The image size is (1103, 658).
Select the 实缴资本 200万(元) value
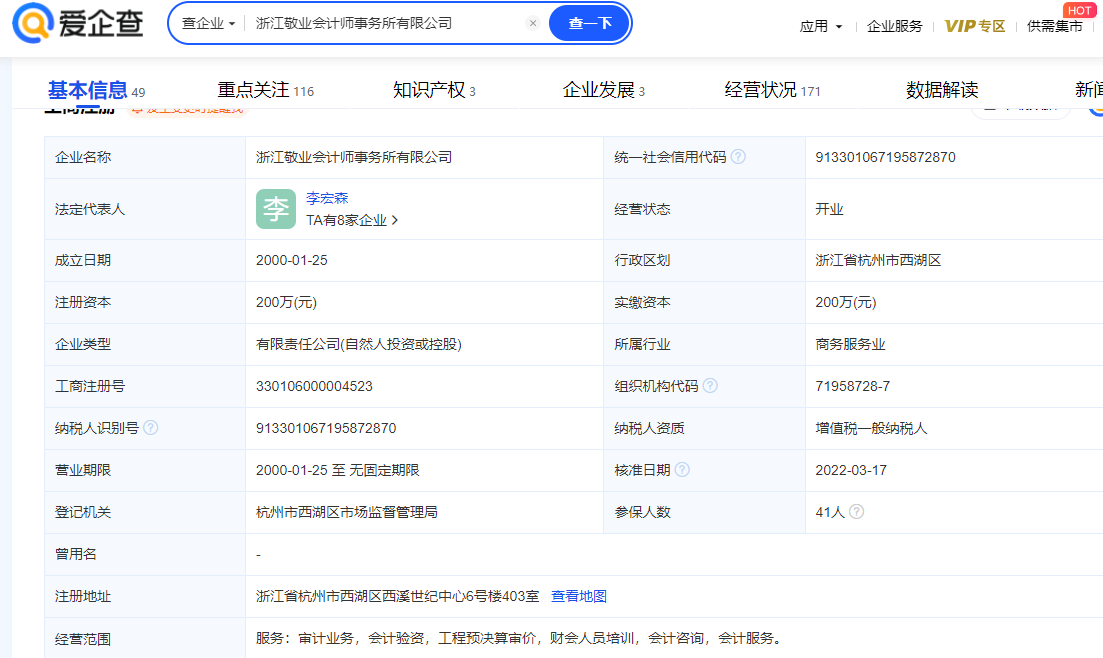pos(846,303)
